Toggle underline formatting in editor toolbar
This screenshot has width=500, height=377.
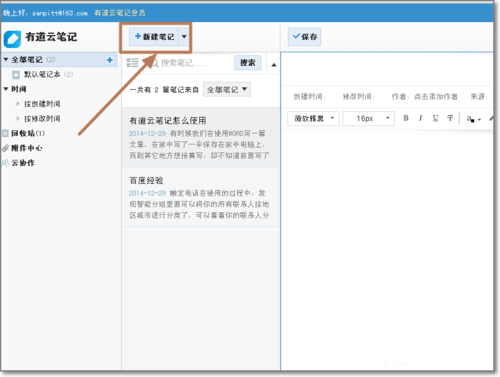click(x=435, y=118)
